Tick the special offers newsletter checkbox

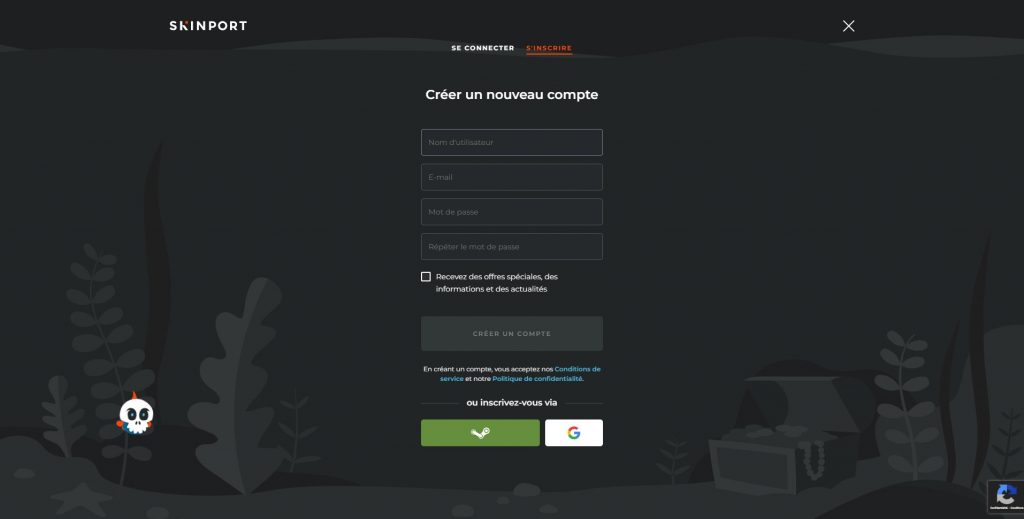point(426,277)
